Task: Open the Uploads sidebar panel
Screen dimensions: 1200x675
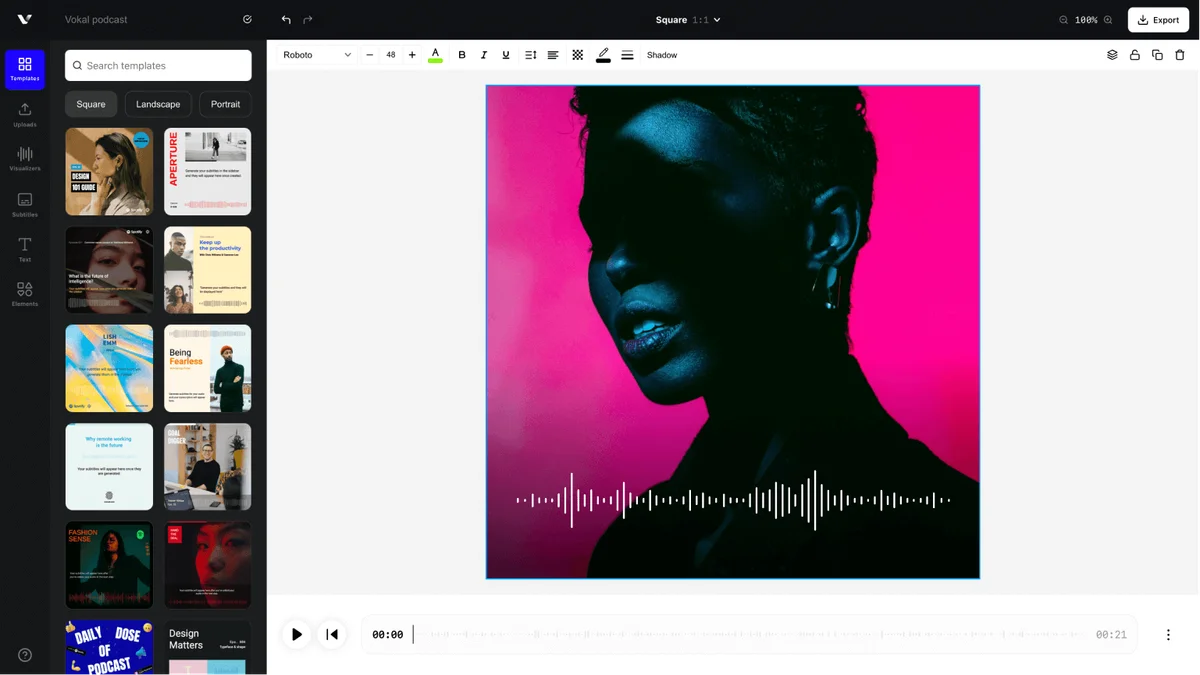Action: (25, 114)
